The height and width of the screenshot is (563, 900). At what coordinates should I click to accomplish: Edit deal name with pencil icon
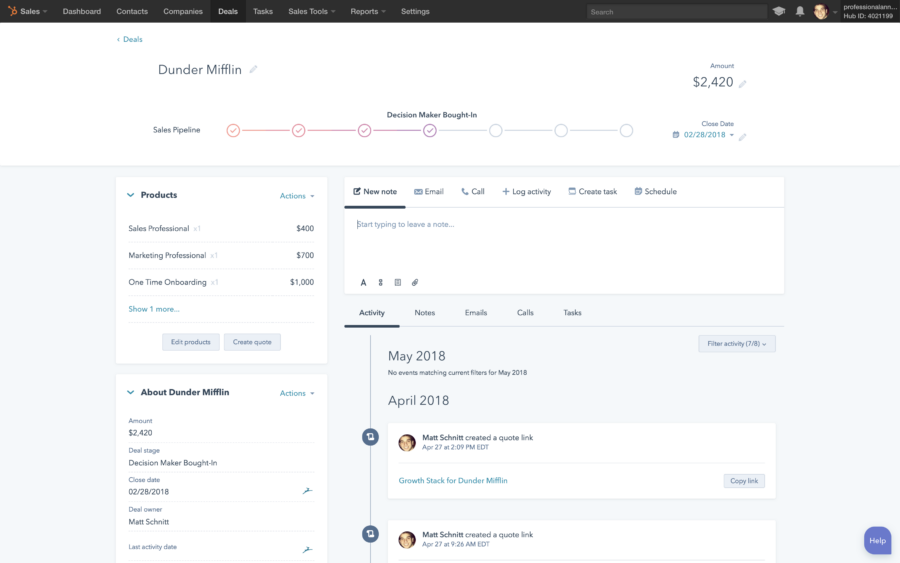[x=253, y=69]
